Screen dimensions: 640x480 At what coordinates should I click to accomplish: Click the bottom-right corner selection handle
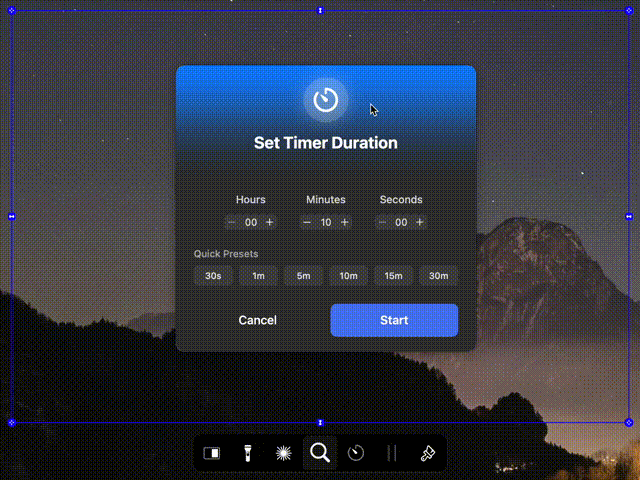coord(629,423)
